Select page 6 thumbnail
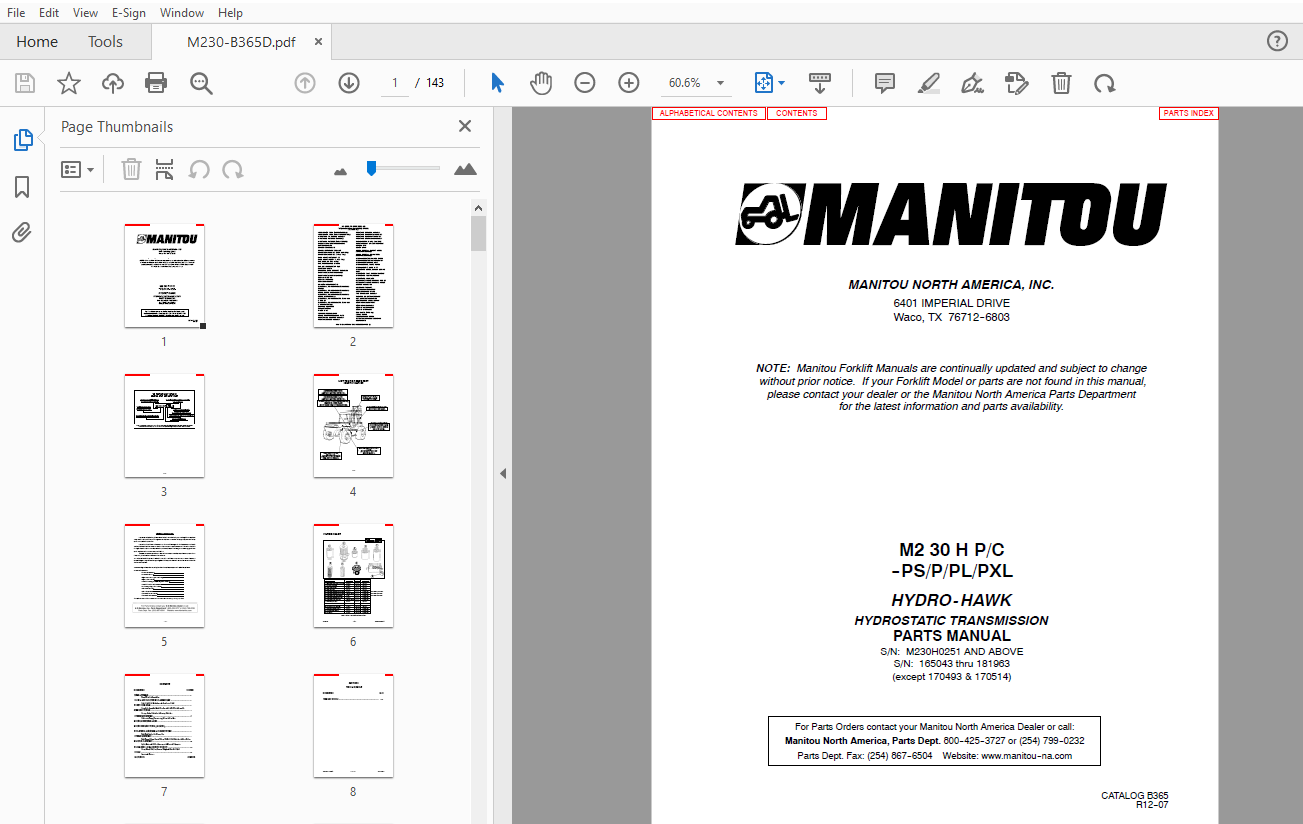This screenshot has width=1303, height=824. (353, 576)
